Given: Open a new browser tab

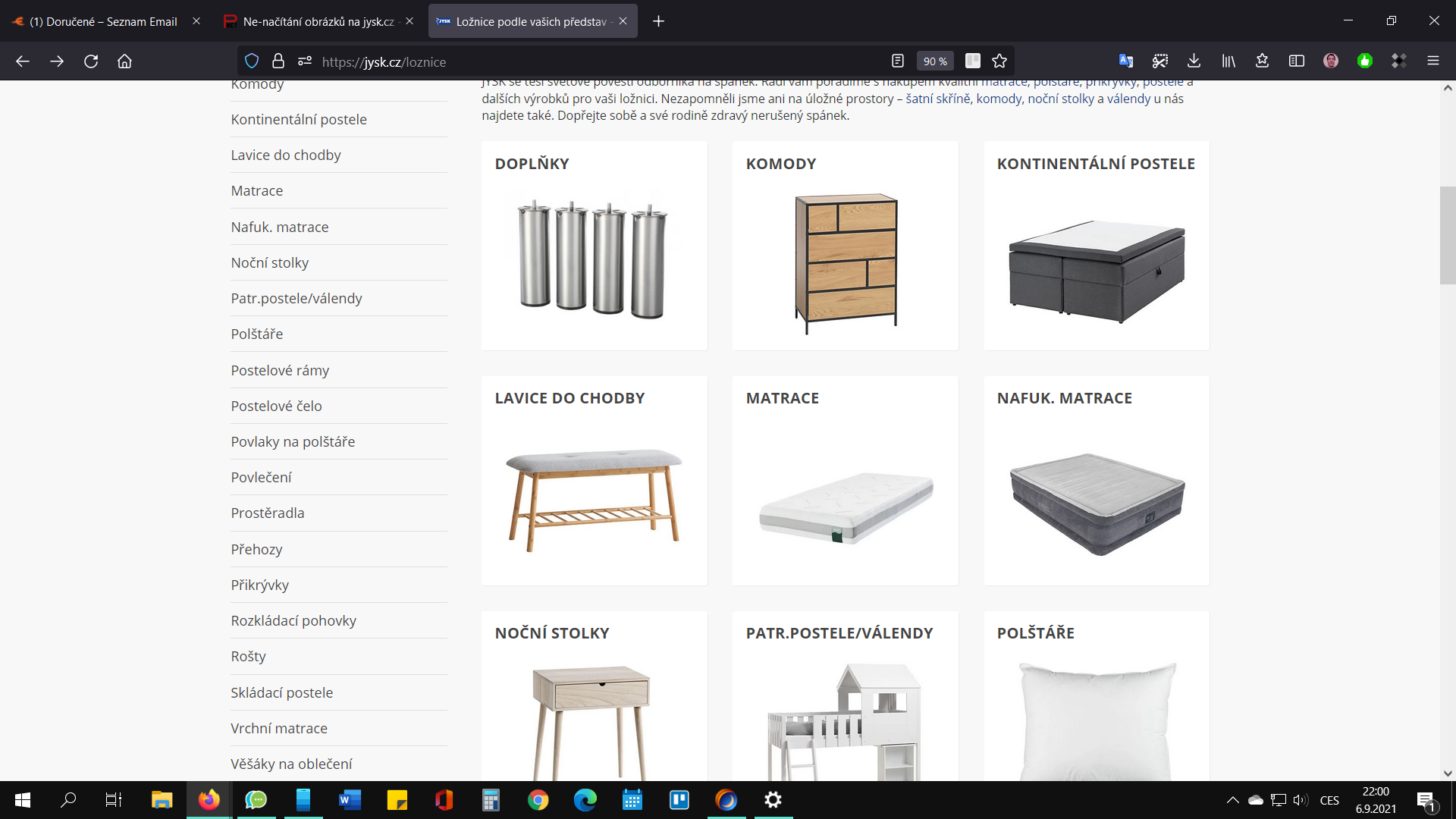Looking at the screenshot, I should click(x=658, y=21).
